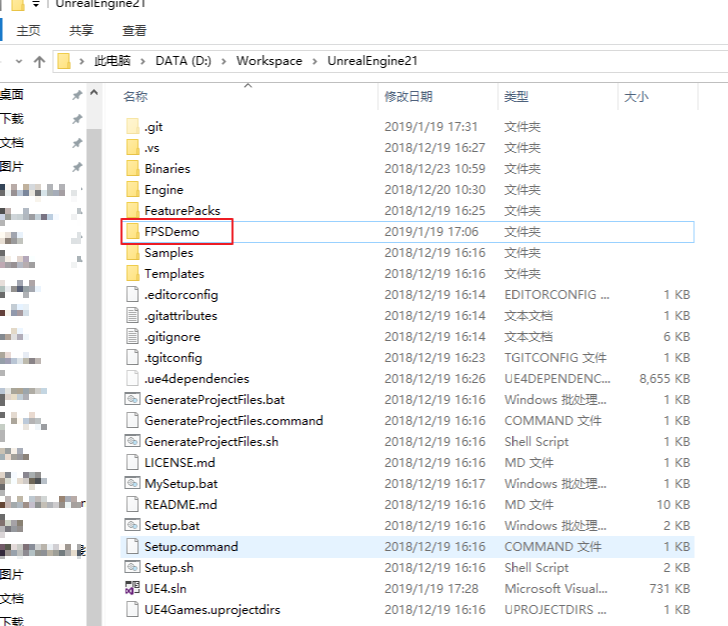Image resolution: width=728 pixels, height=626 pixels.
Task: Open the .git folder icon
Action: pyautogui.click(x=133, y=126)
